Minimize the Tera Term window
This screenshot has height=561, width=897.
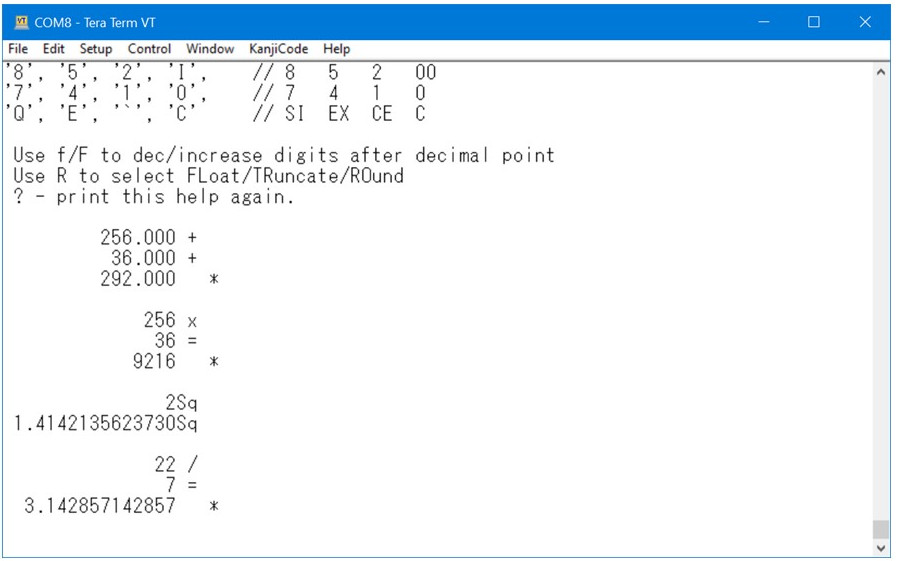coord(764,22)
